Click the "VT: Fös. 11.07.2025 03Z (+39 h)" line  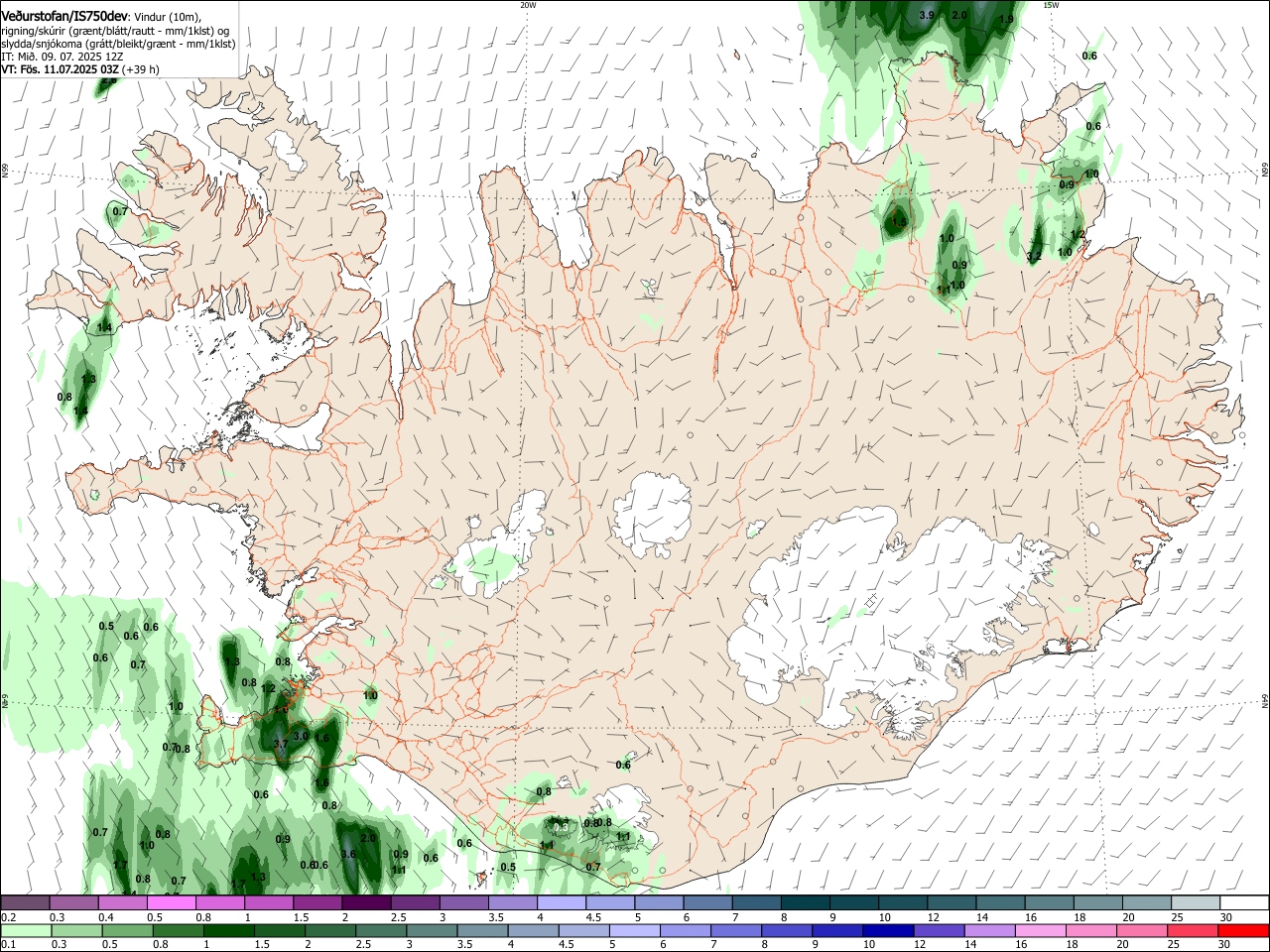(x=80, y=69)
